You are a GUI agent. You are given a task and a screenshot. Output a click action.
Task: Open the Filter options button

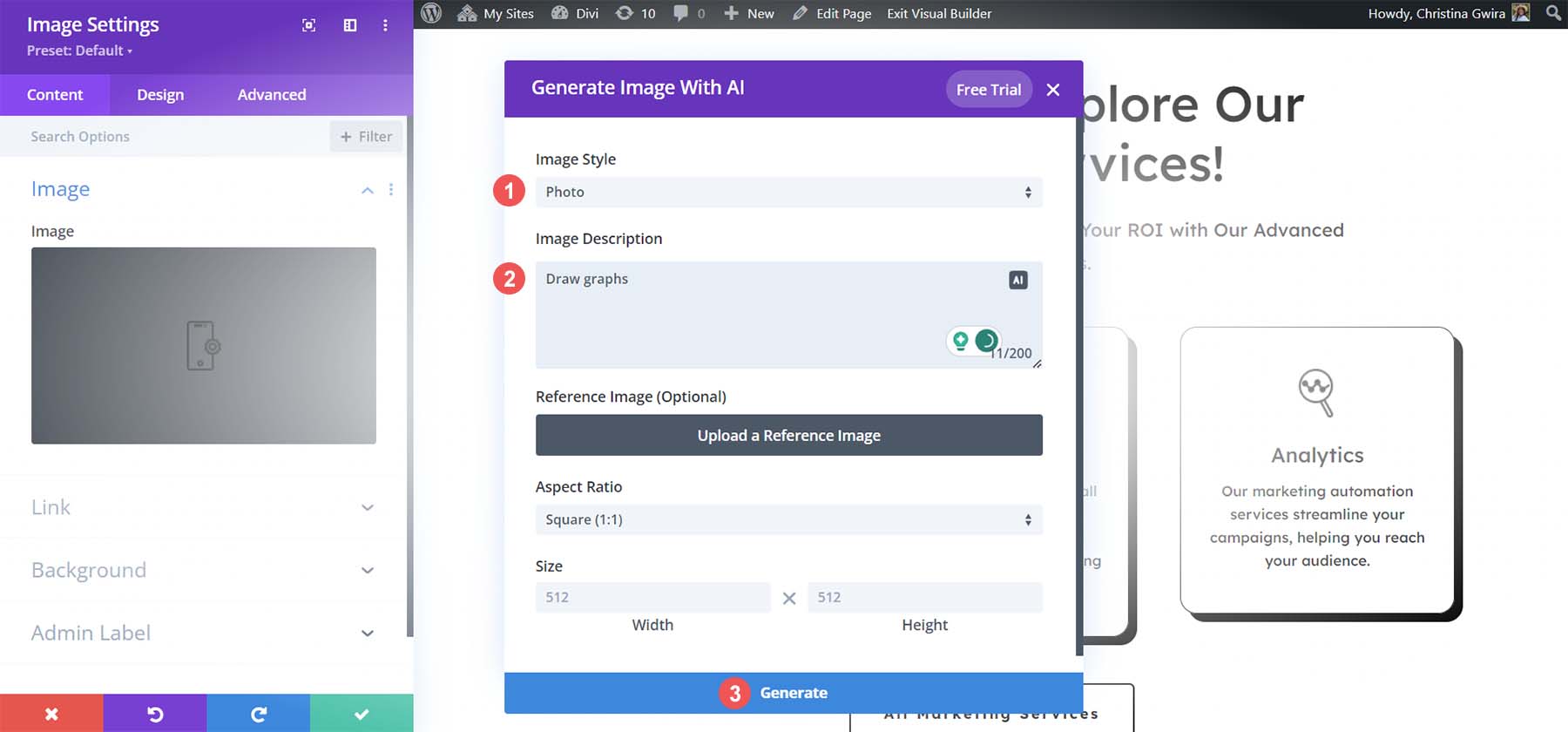pos(366,137)
